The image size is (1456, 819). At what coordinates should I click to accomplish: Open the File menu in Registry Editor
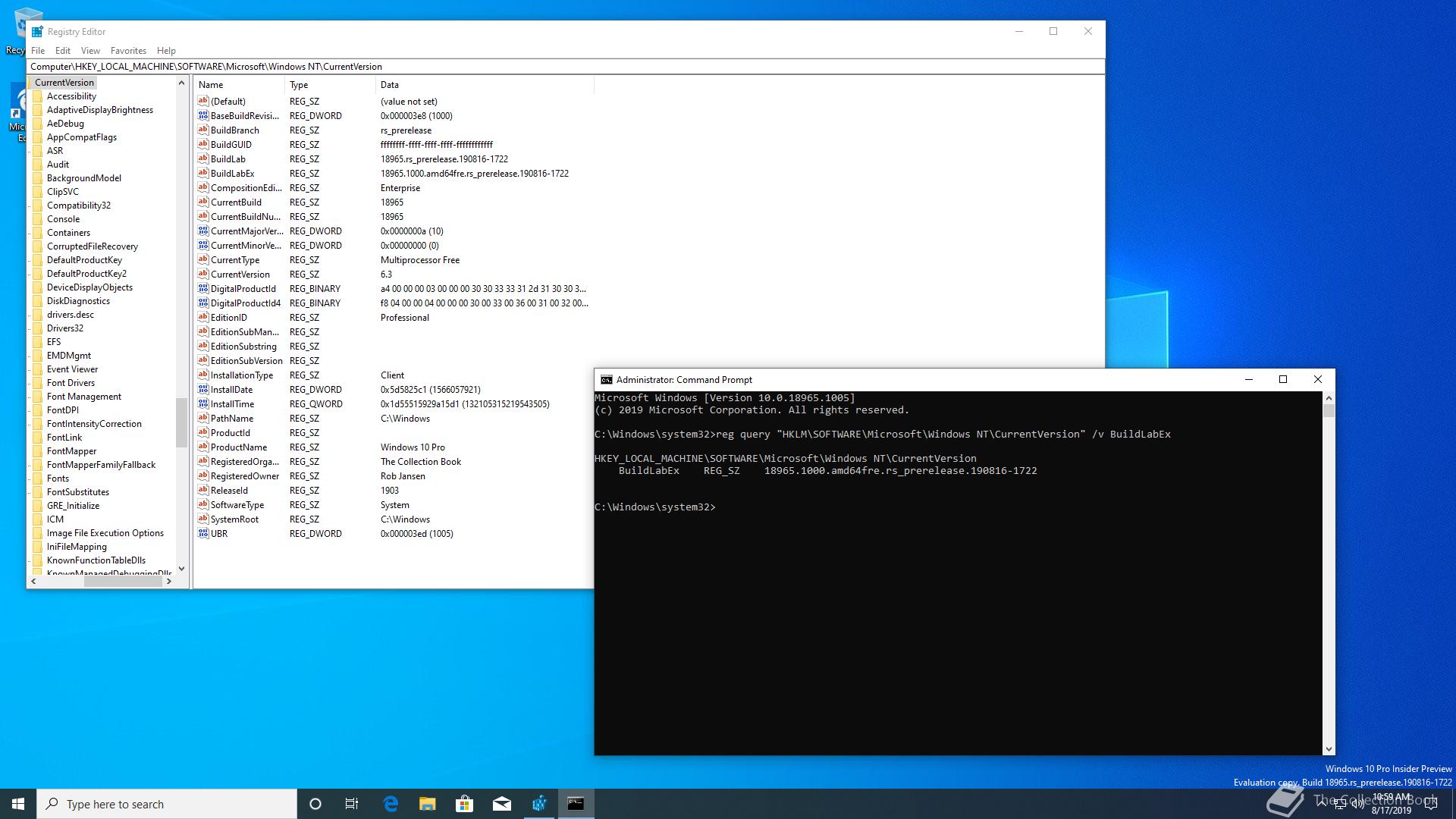click(x=38, y=50)
